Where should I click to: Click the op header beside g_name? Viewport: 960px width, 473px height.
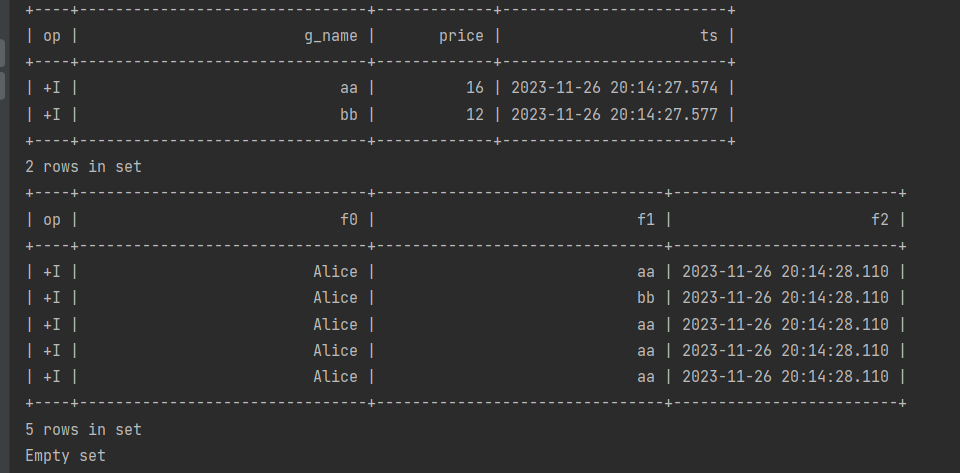(x=52, y=36)
